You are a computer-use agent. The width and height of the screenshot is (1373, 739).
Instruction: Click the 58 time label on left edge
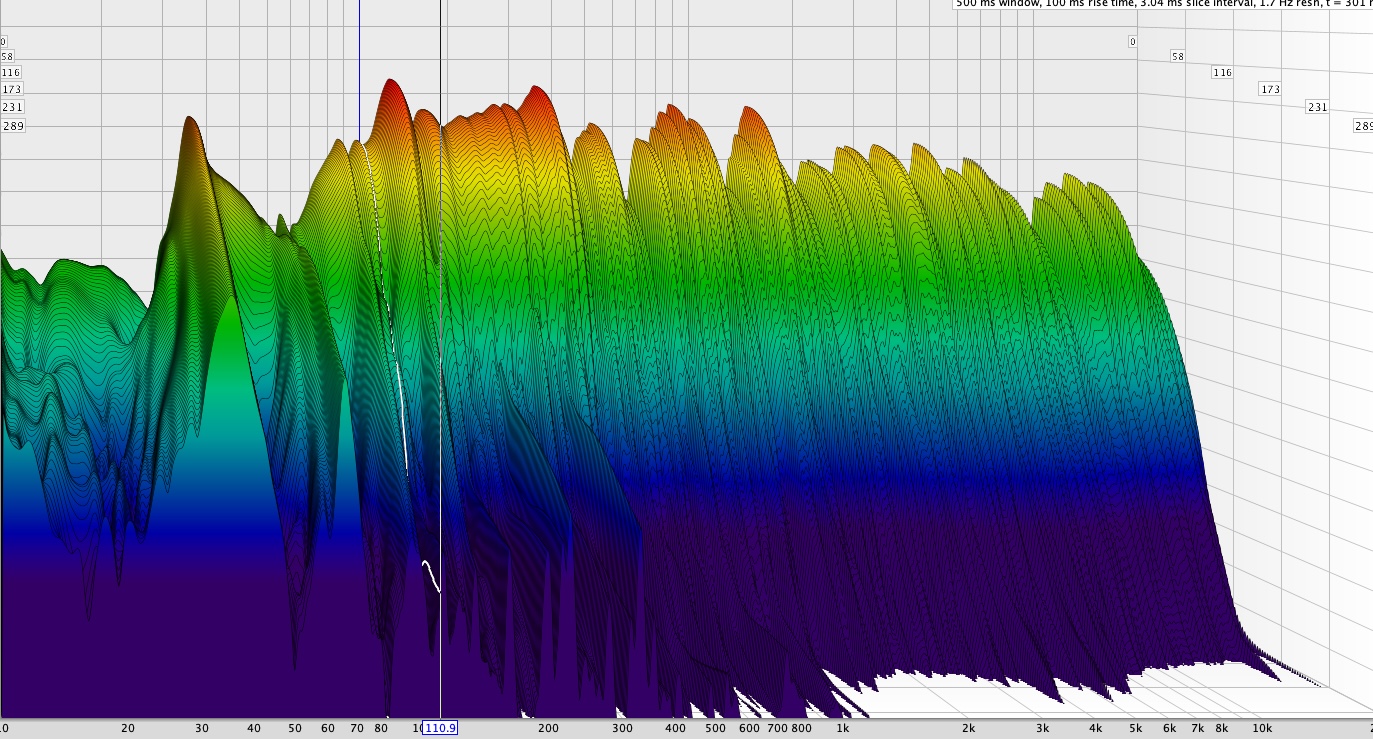pos(8,57)
